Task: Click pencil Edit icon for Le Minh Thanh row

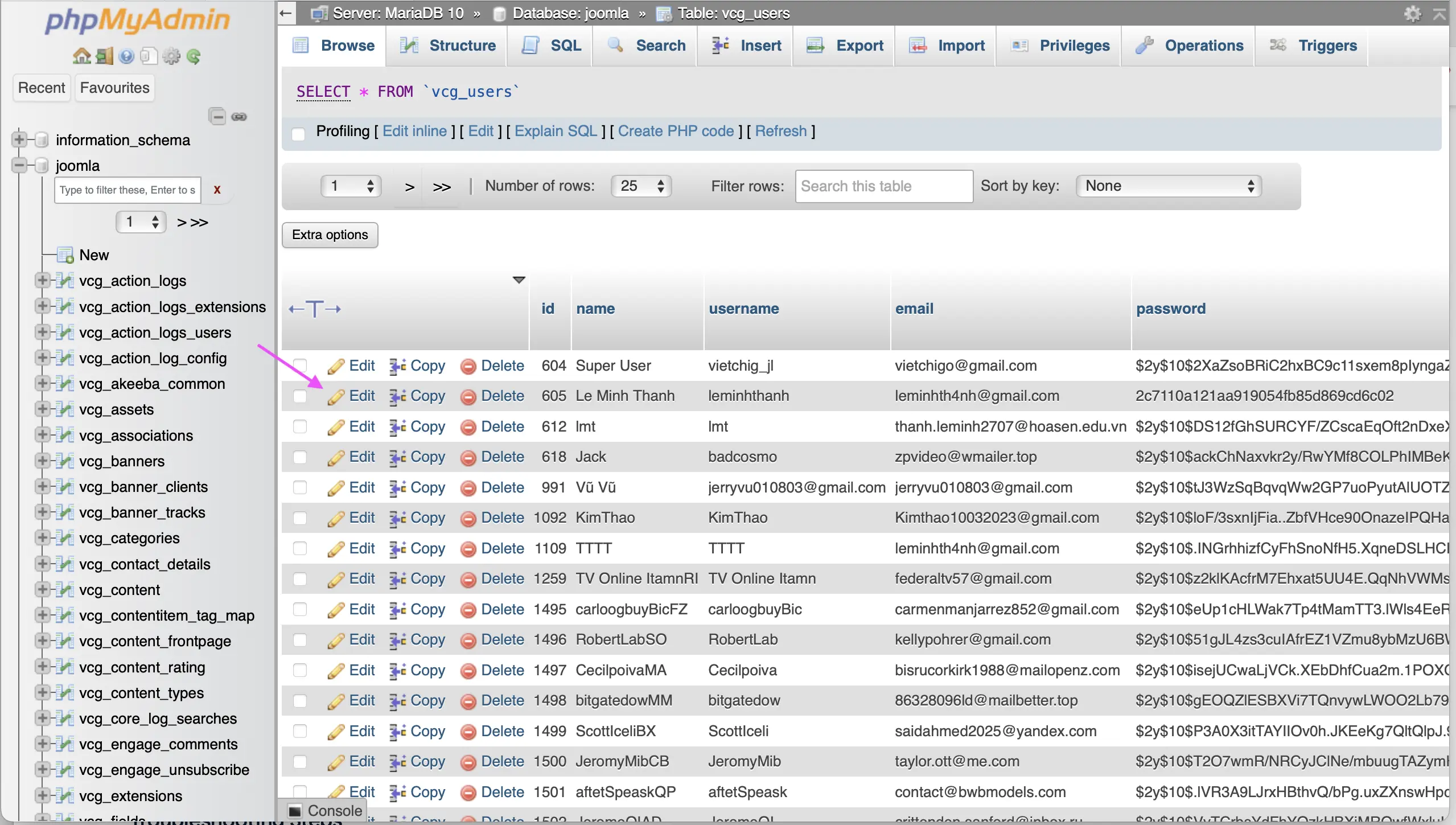Action: [x=336, y=396]
